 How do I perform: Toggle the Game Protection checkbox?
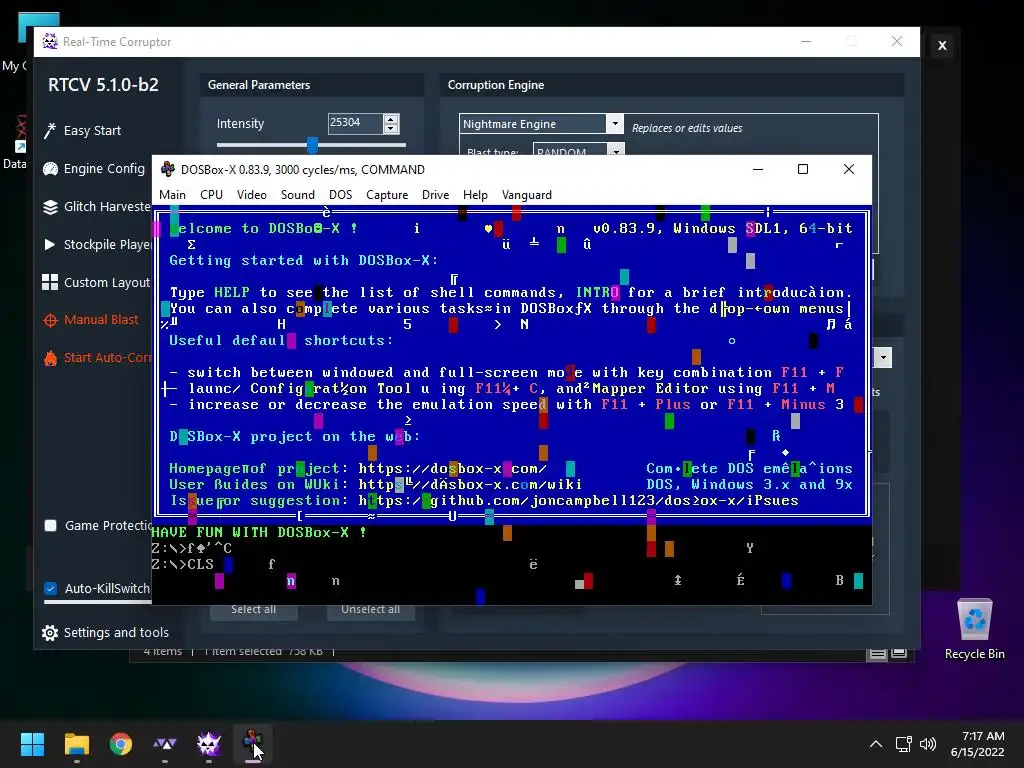(50, 526)
